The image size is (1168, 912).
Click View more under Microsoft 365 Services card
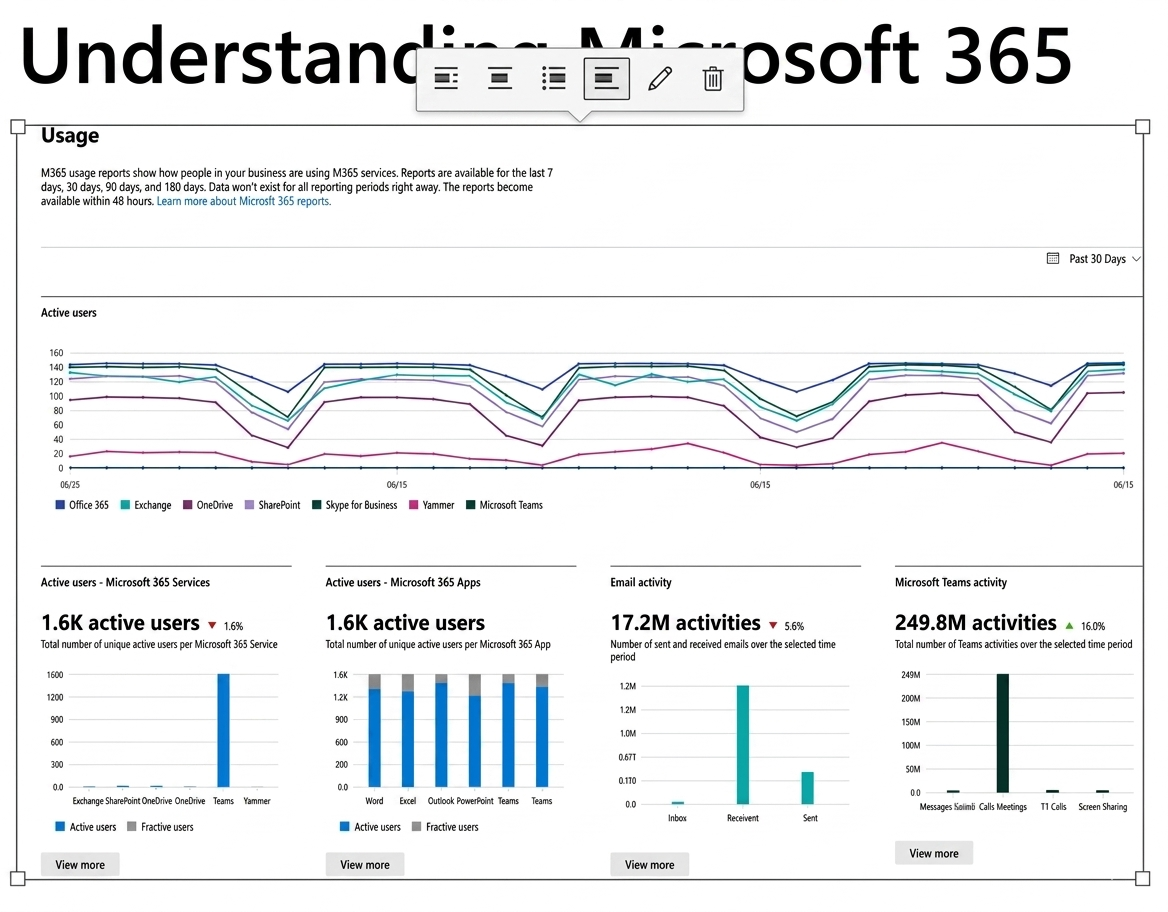80,864
